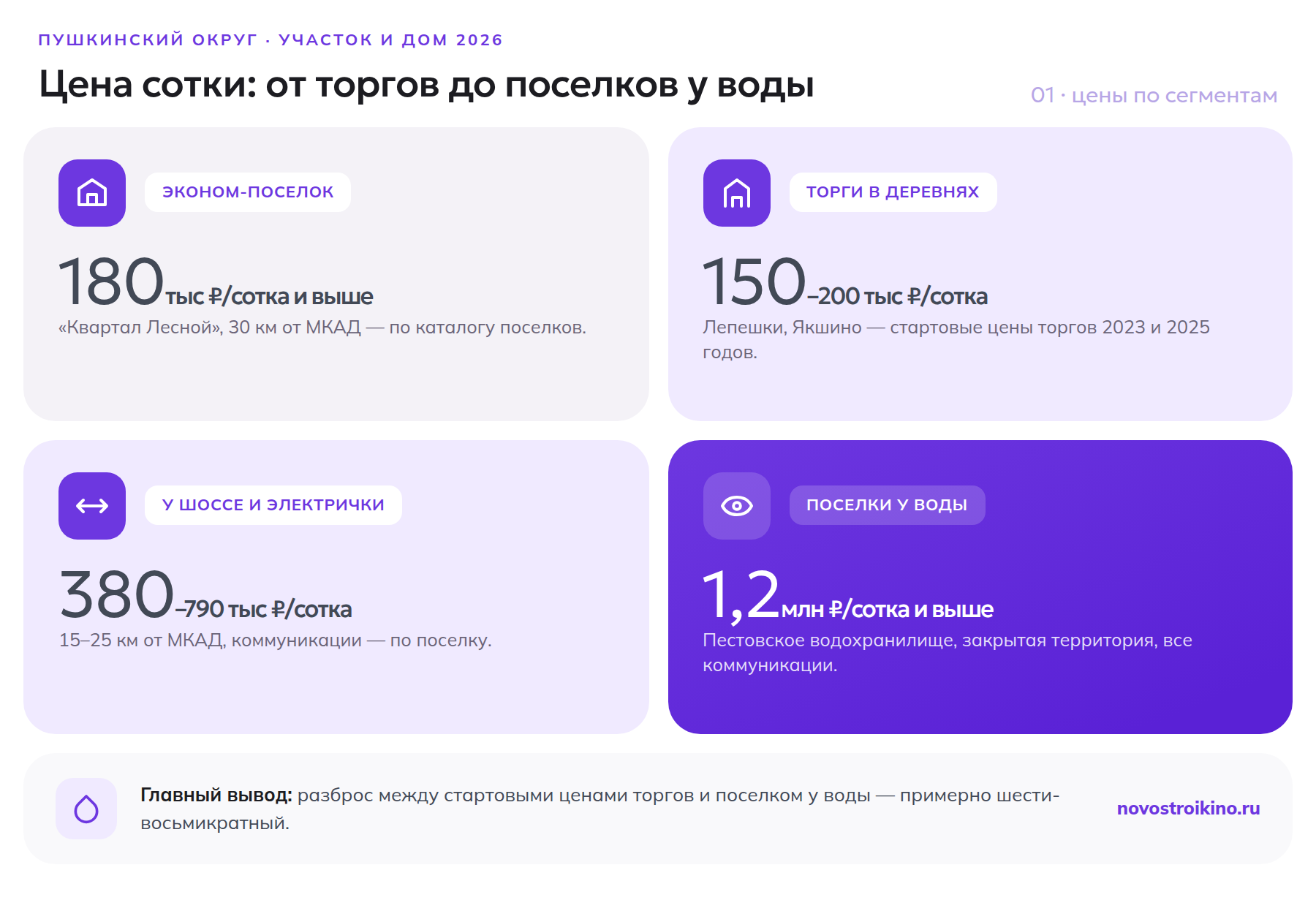This screenshot has height=911, width=1316.
Task: Select the ТОРГИ В ДЕРЕВНЯХ tag
Action: [893, 192]
